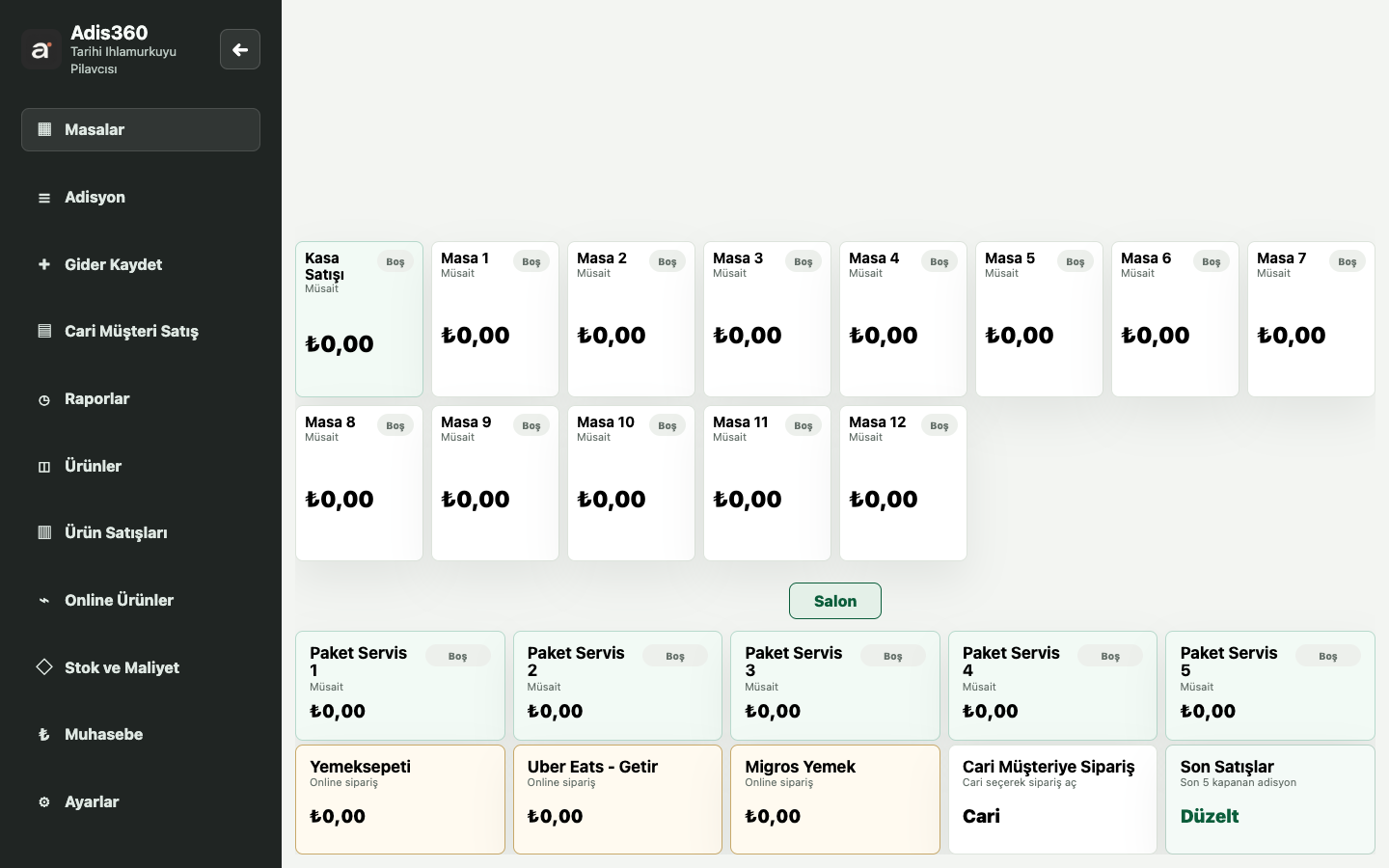Screen dimensions: 1389x868
Task: Click the Masalar grid icon
Action: pos(44,129)
